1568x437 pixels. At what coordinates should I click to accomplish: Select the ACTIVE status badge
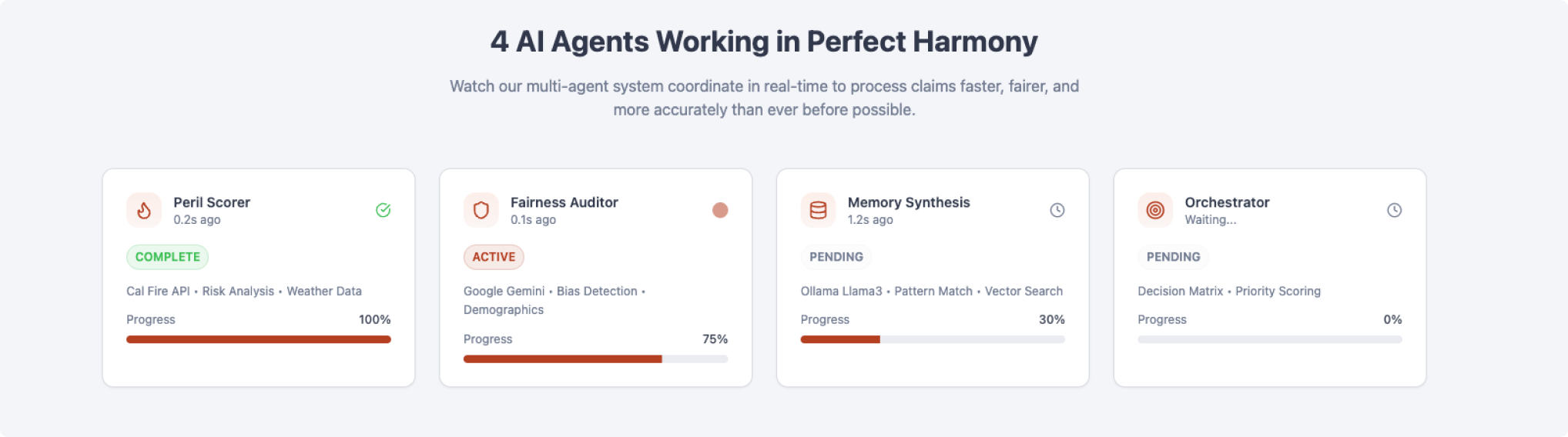click(x=494, y=257)
